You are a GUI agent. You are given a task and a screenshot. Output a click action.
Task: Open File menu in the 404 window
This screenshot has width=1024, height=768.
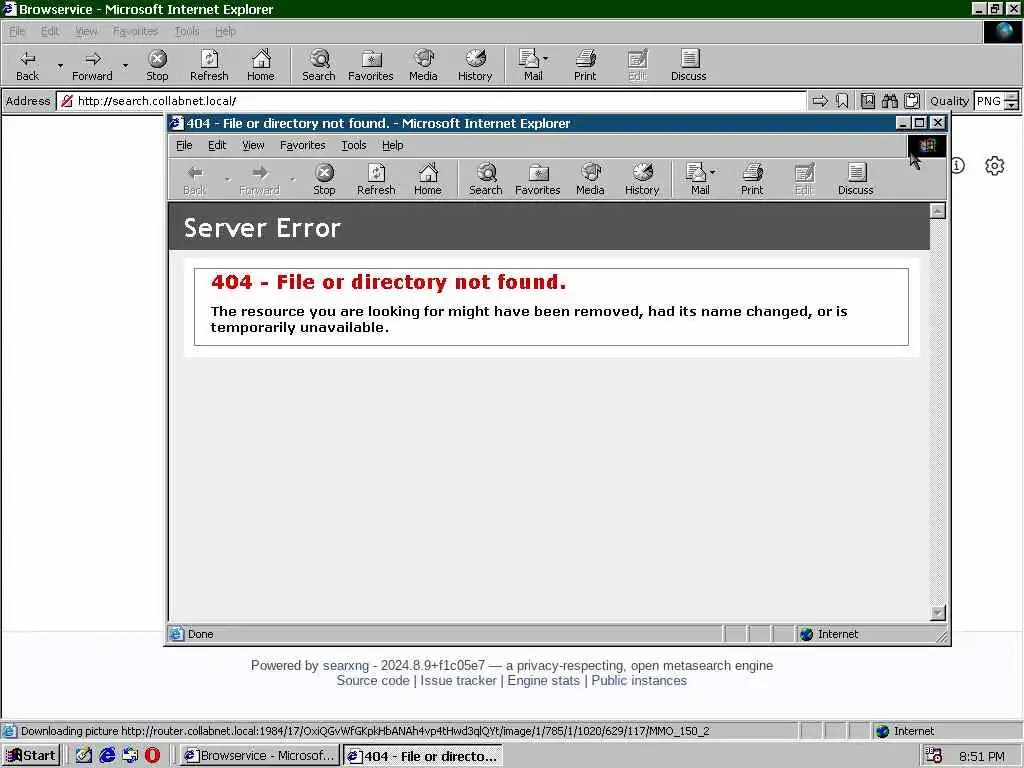(x=184, y=145)
